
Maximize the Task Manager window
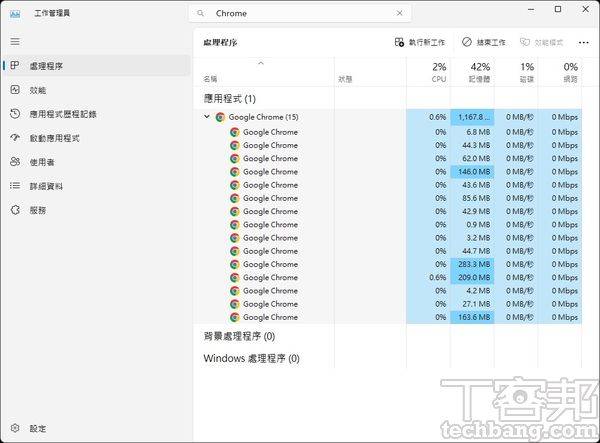click(558, 9)
